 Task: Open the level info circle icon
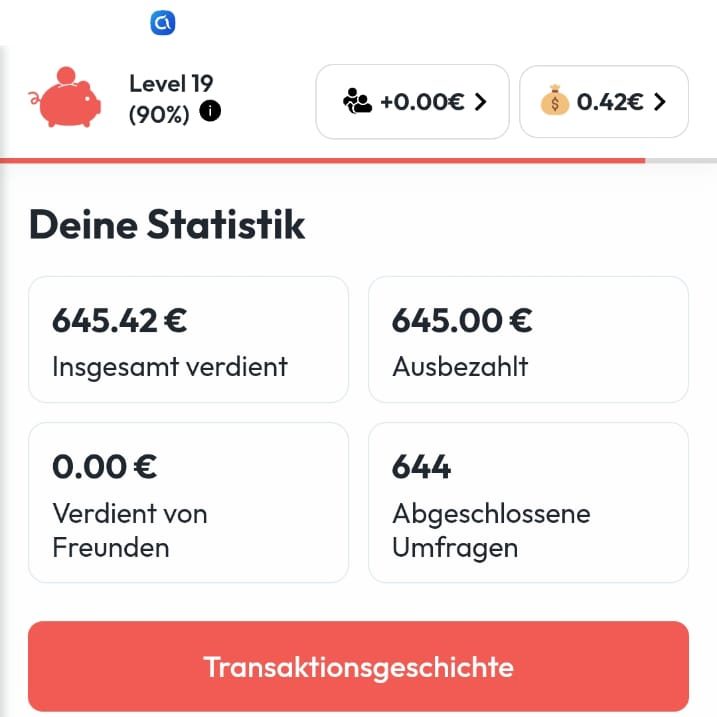tap(210, 111)
